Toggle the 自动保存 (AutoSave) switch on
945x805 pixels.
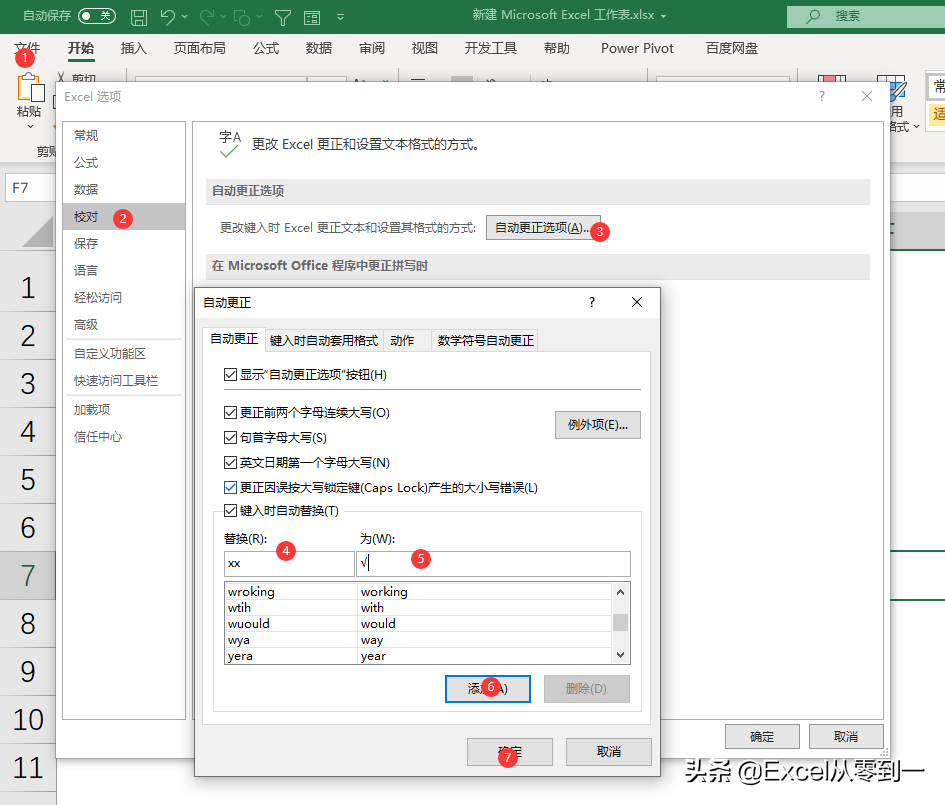click(95, 16)
